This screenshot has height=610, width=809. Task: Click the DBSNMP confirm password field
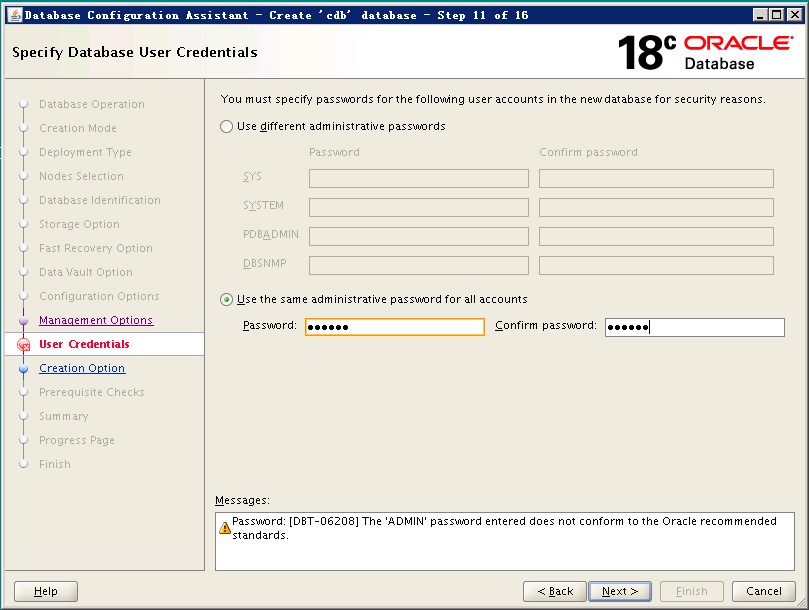point(656,265)
